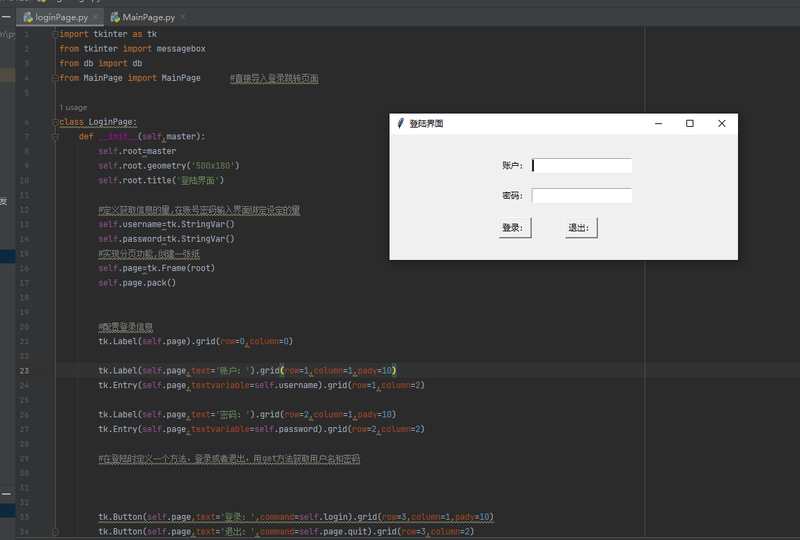The width and height of the screenshot is (800, 540).
Task: Click the comment on line 15
Action: point(149,254)
